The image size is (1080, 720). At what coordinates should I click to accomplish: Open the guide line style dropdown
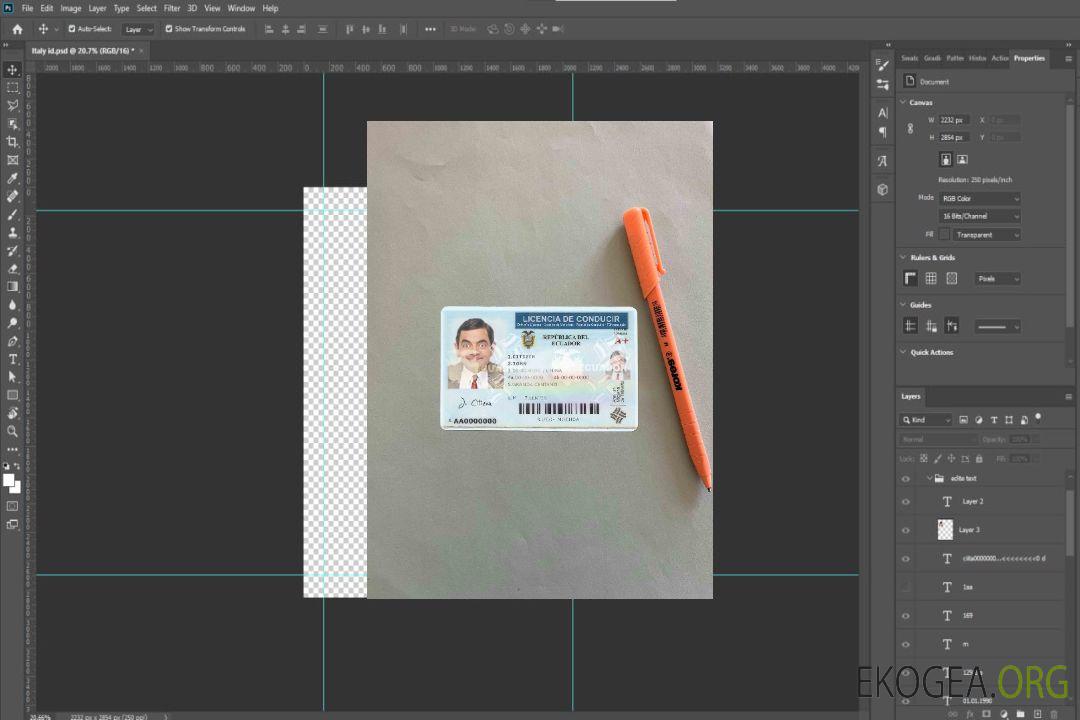997,327
